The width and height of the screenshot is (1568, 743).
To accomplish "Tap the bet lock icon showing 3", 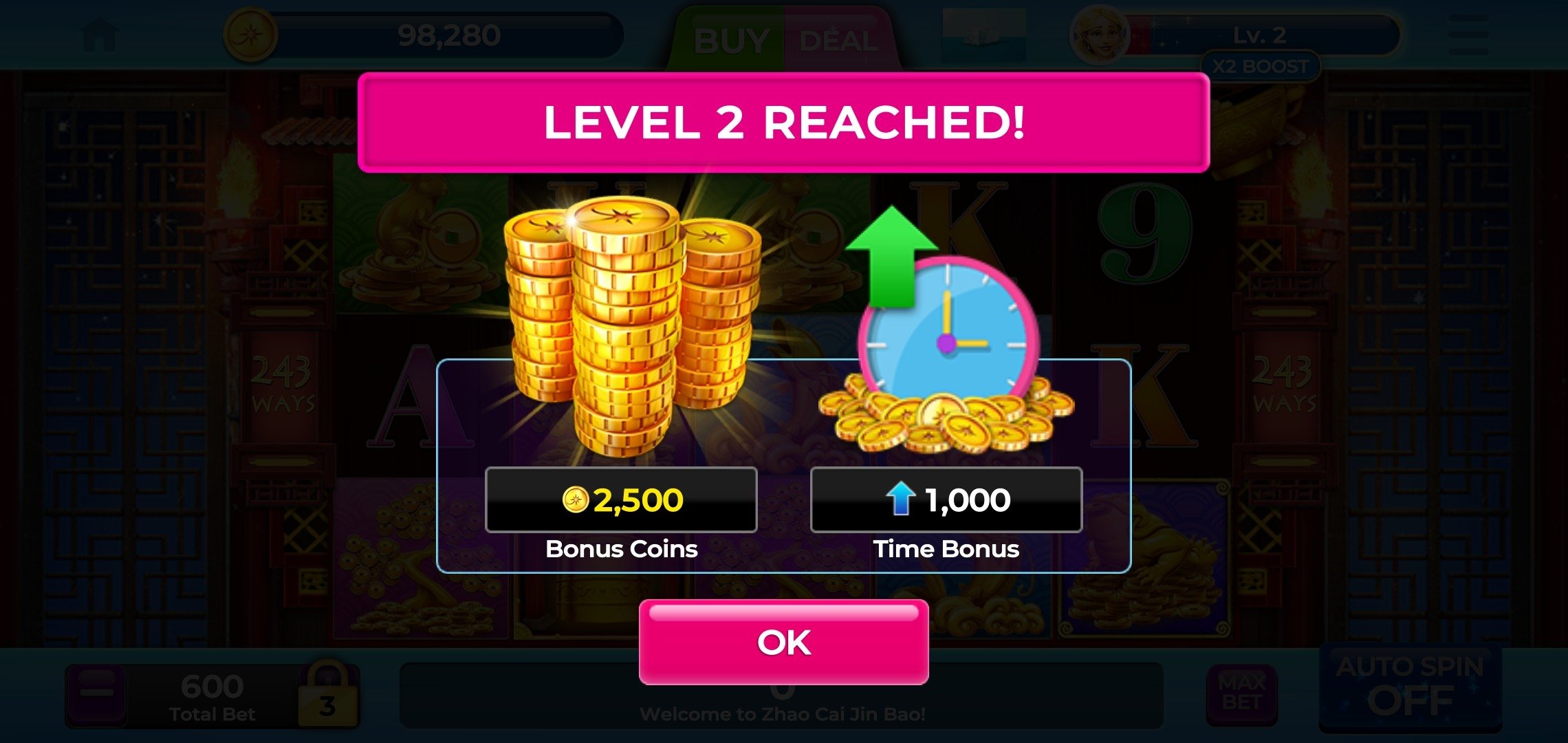I will click(329, 695).
